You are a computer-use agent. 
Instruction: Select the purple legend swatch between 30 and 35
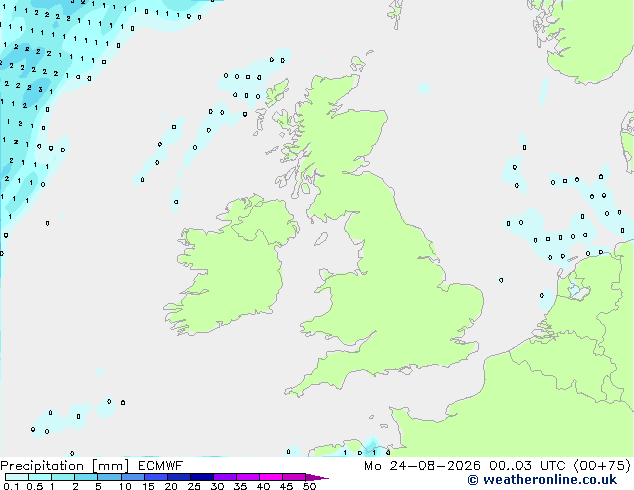pyautogui.click(x=225, y=477)
